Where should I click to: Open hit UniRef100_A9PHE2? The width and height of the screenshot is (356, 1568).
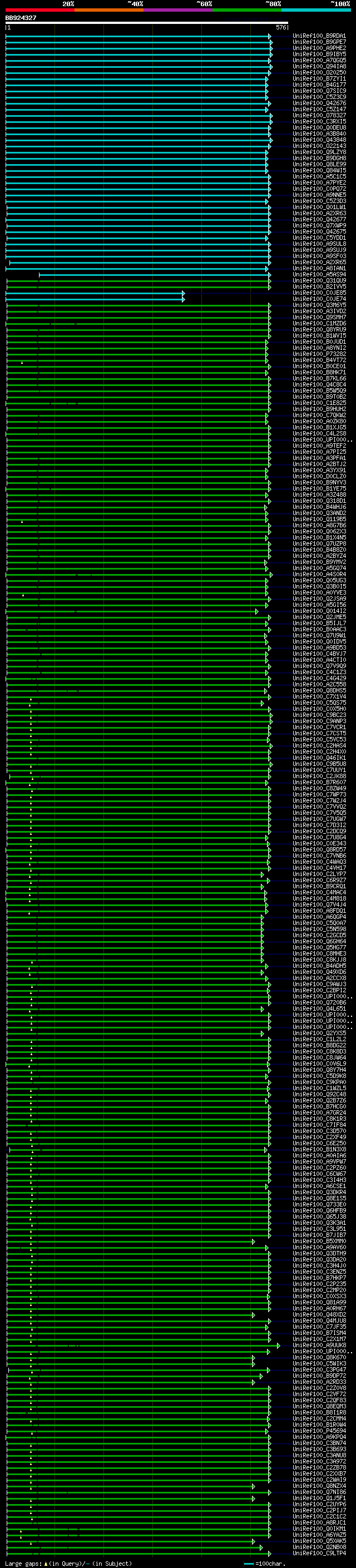coord(319,48)
